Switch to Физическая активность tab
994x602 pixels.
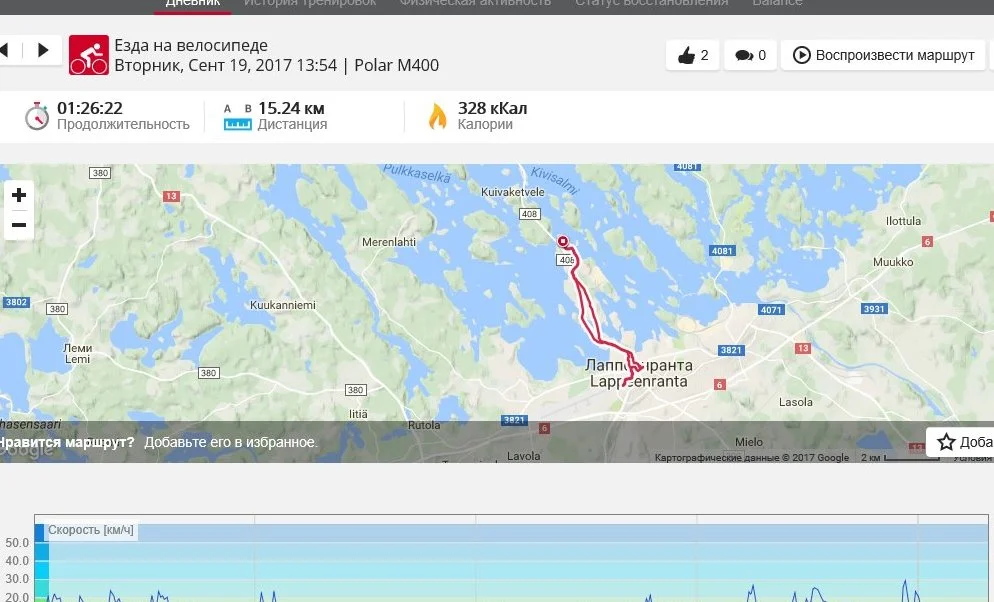point(475,3)
